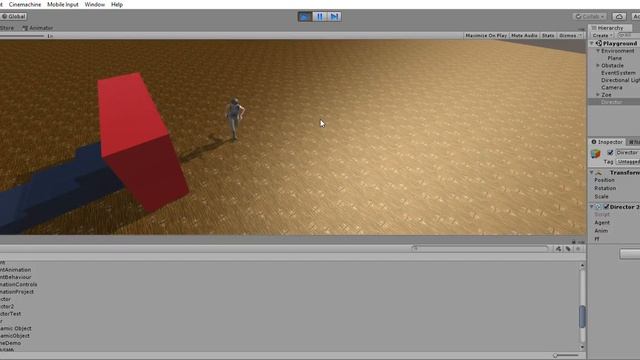
Task: Click the GameObject cube icon in Inspector
Action: click(x=596, y=153)
